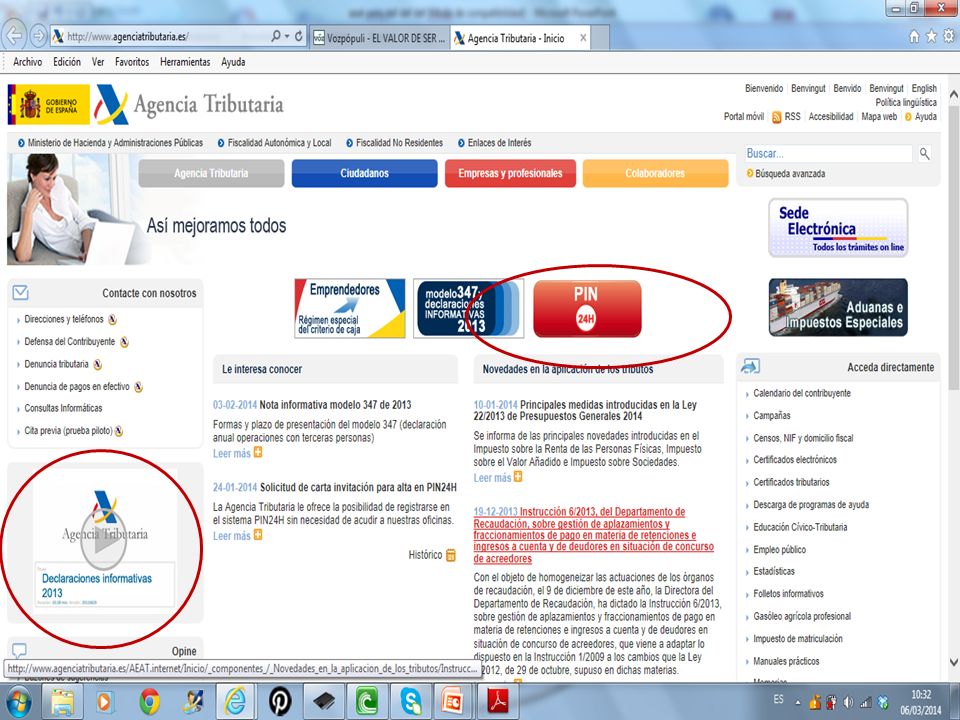Open the Archivo menu

(28, 62)
